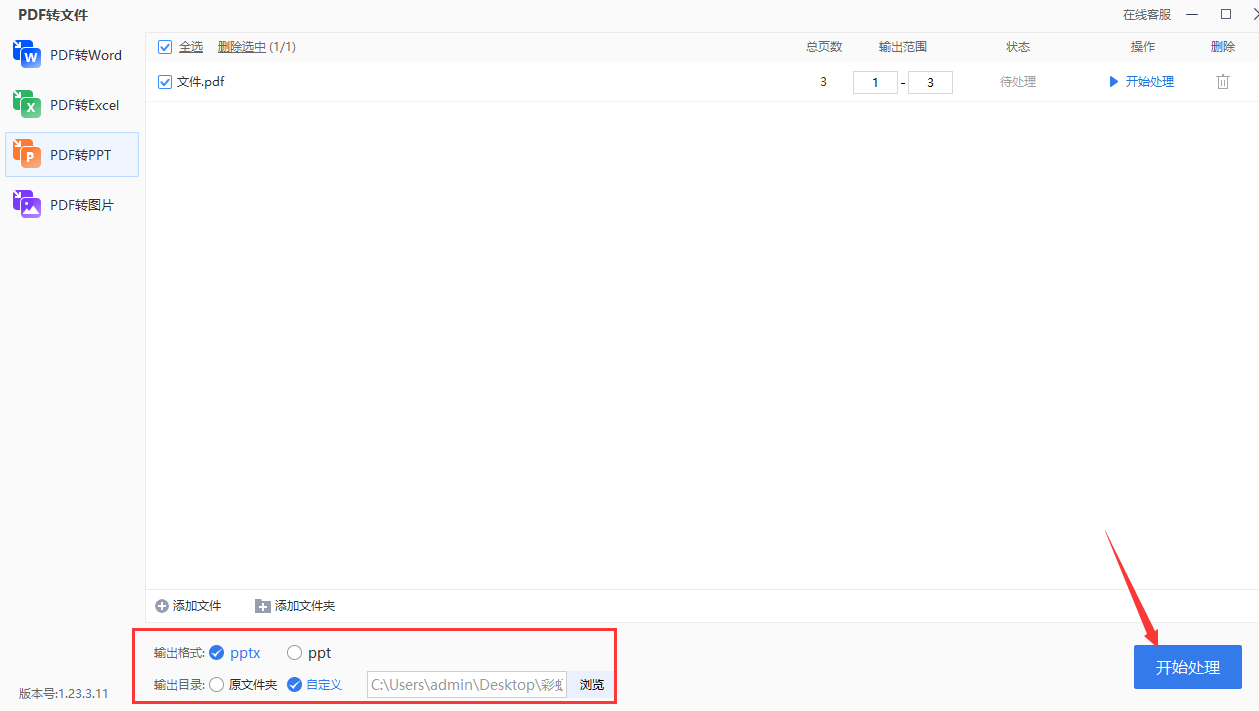
Task: Open the PDF转Excel converter
Action: pos(71,105)
